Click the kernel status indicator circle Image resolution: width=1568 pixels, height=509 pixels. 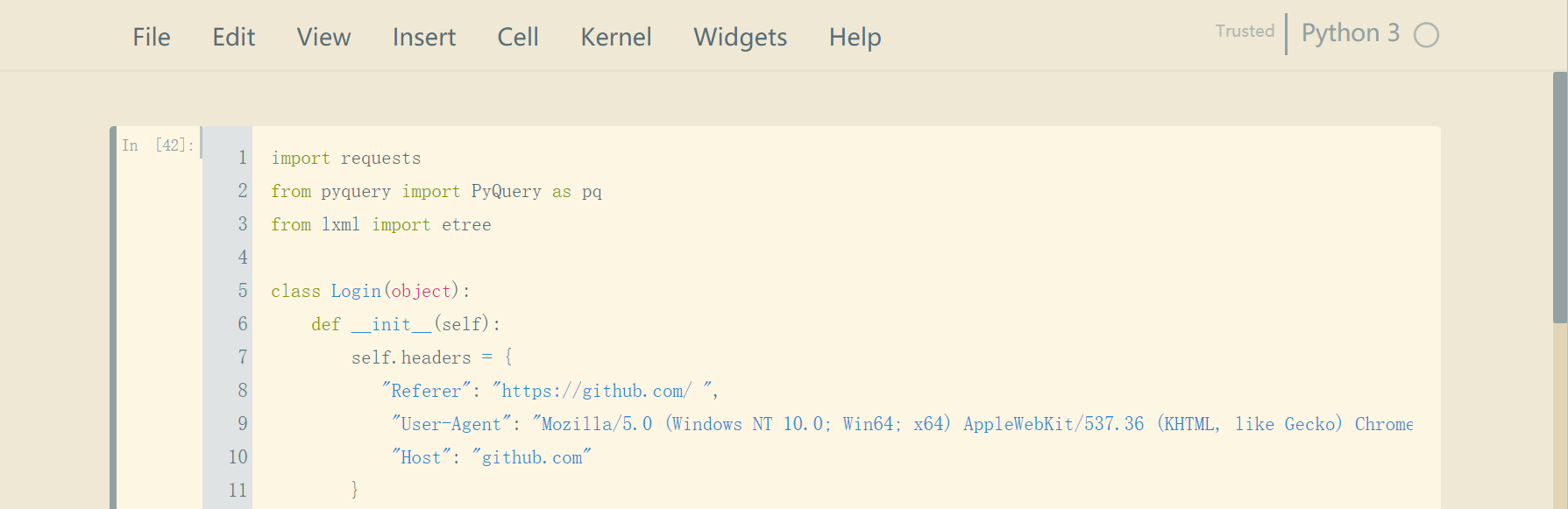1426,34
